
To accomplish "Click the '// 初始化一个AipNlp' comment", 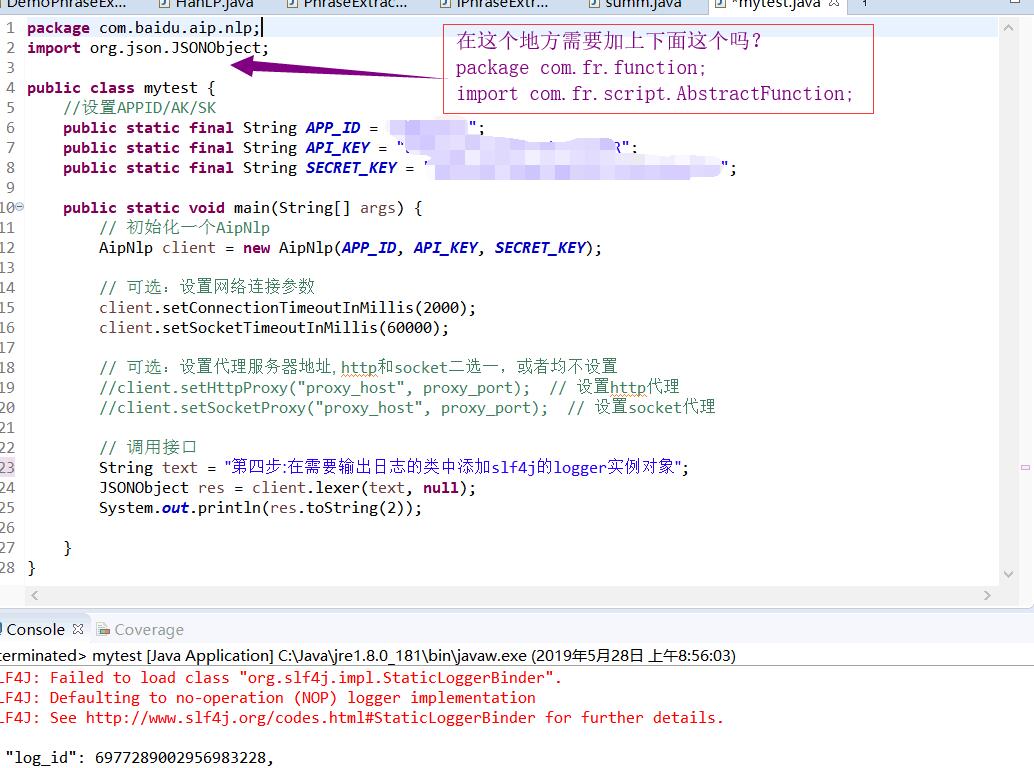I will [x=185, y=227].
